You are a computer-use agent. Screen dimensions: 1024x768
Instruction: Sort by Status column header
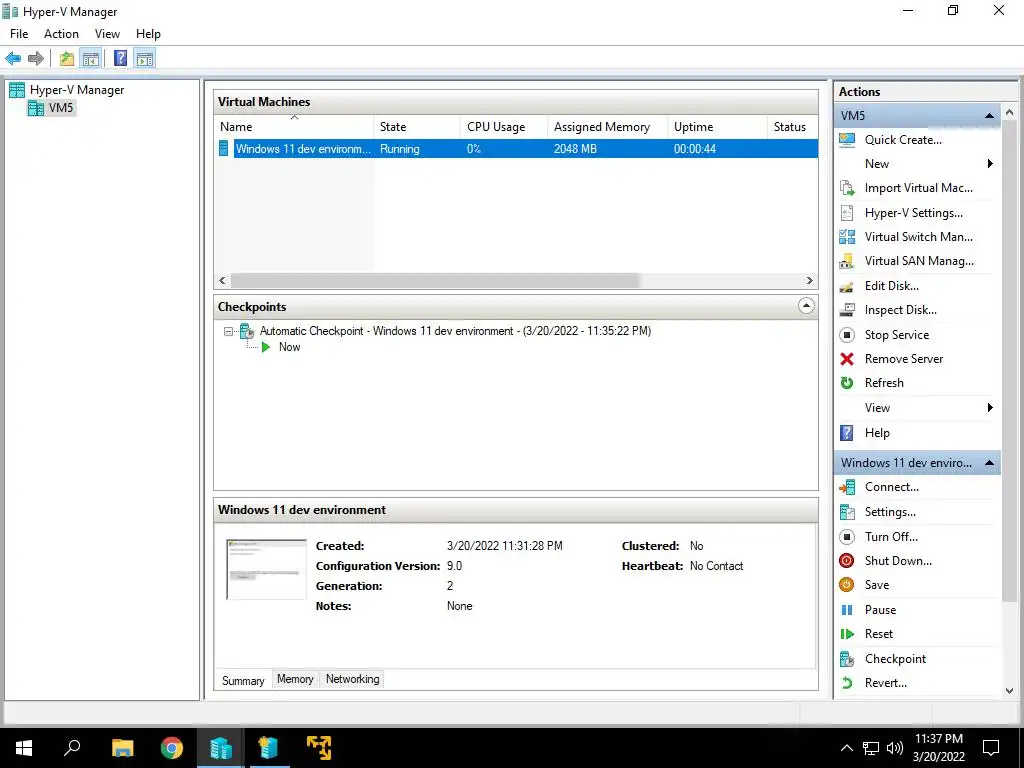tap(792, 127)
